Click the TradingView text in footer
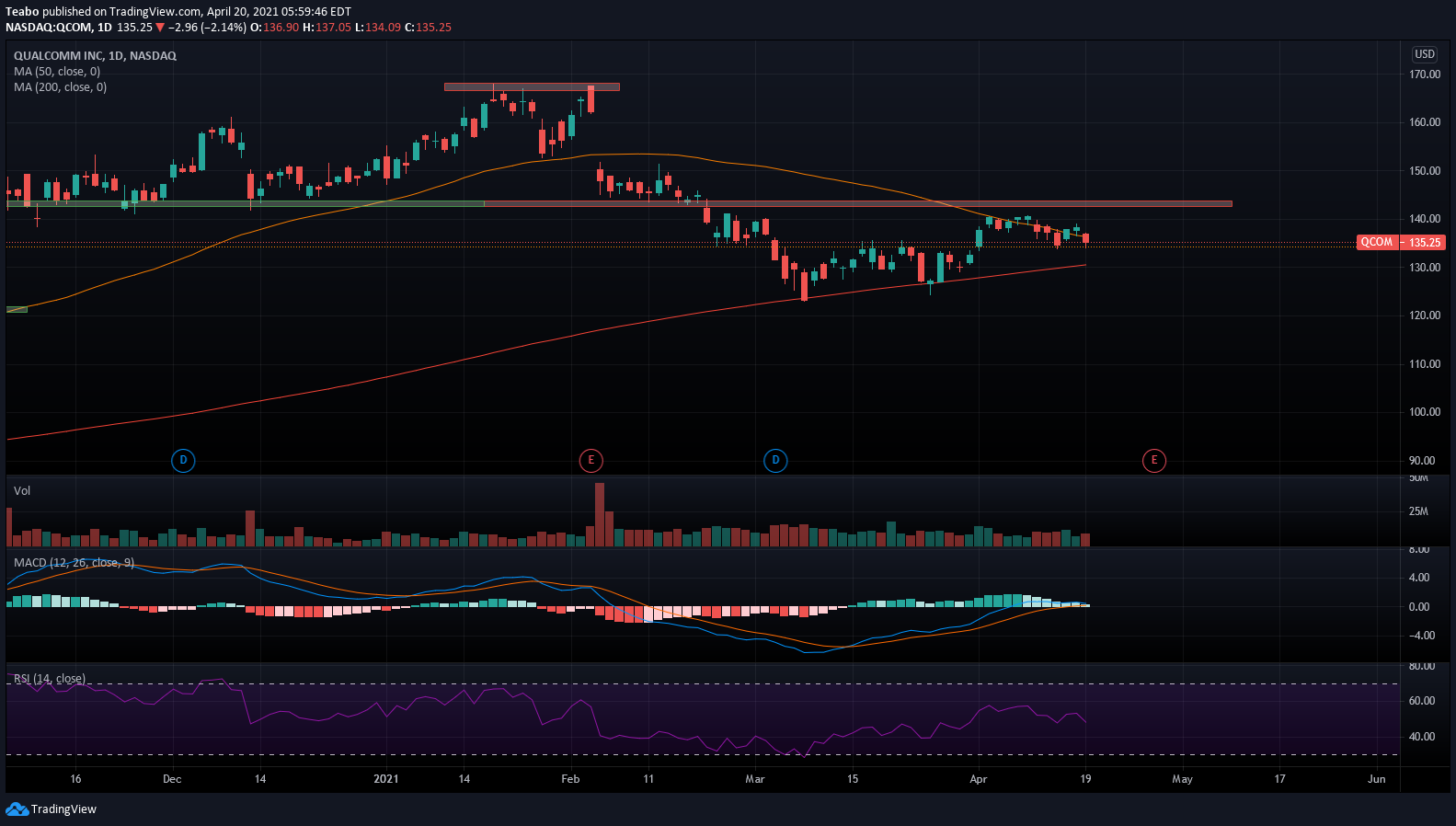 coord(63,809)
